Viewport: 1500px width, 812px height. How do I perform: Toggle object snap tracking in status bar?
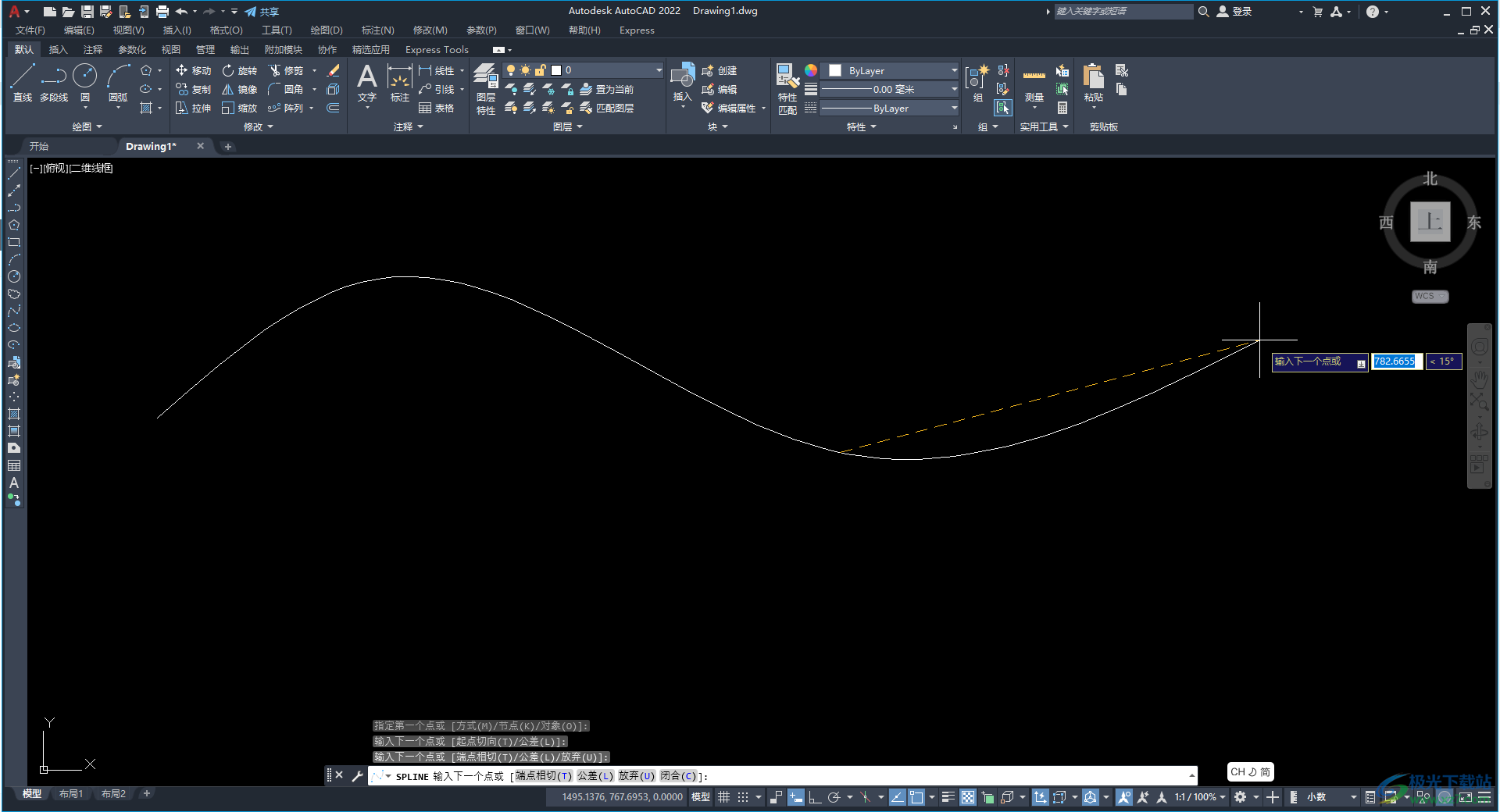coord(898,797)
